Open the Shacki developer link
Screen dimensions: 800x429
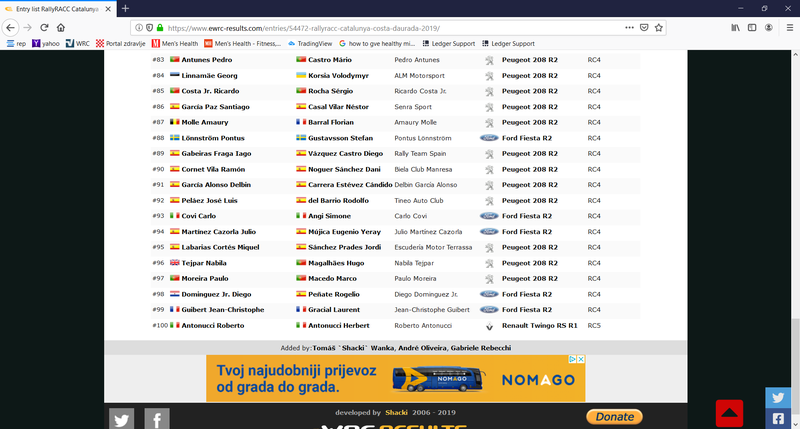click(396, 413)
